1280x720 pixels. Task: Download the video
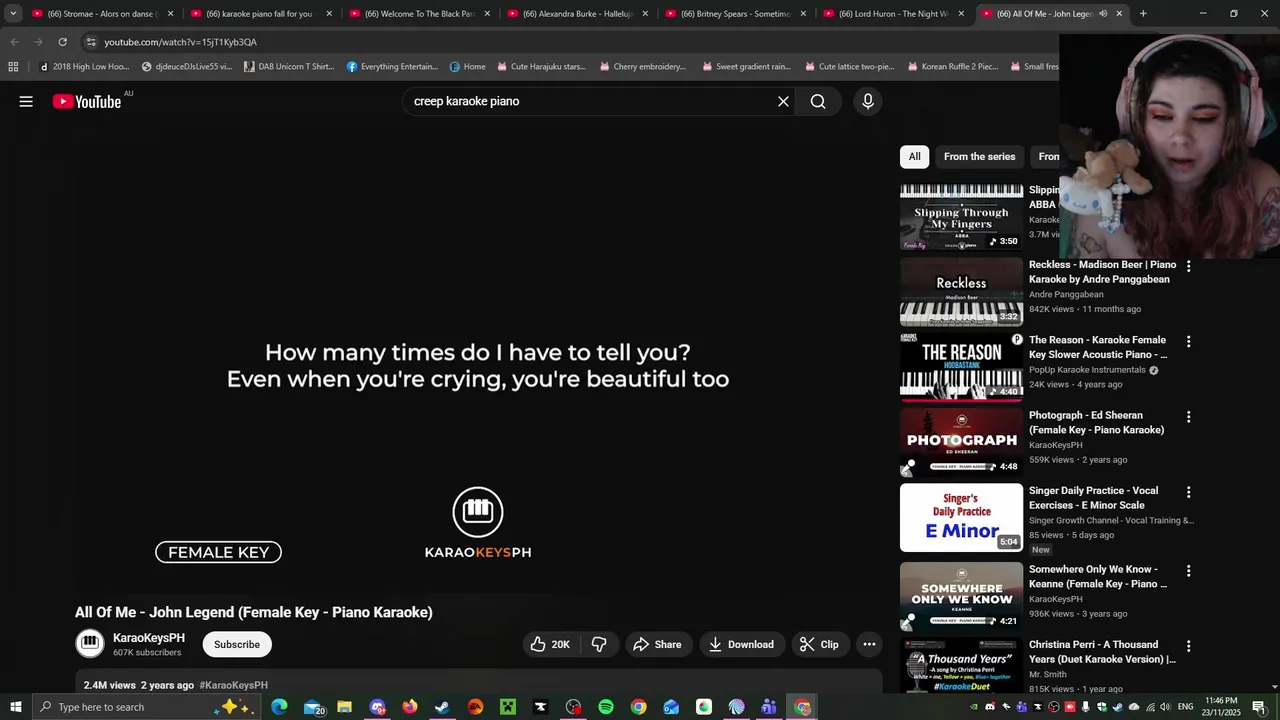[741, 644]
